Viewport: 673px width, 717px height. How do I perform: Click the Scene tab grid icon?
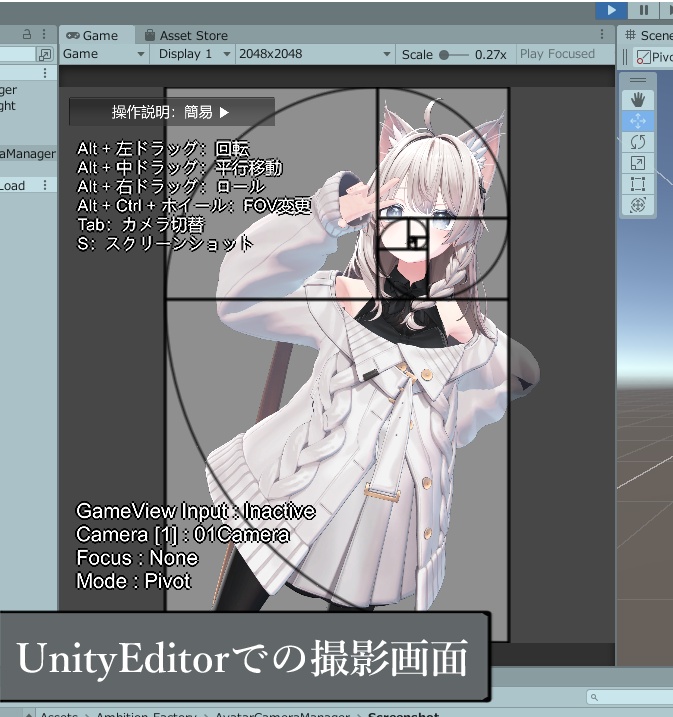(x=630, y=35)
